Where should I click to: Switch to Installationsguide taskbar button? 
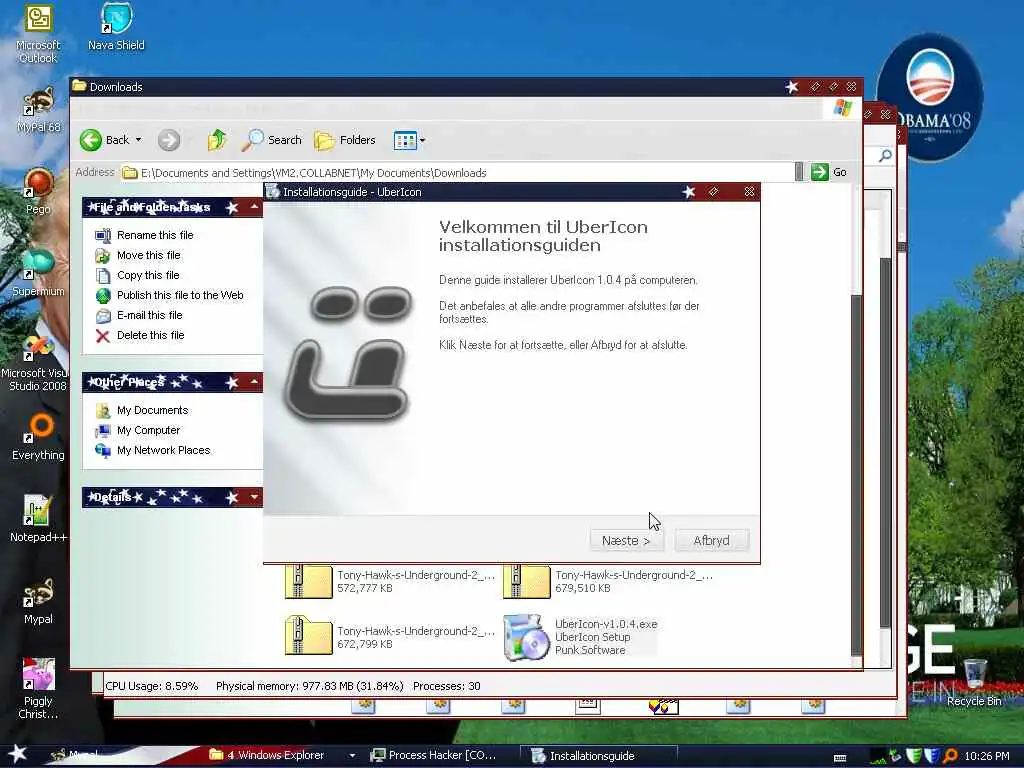tap(598, 756)
